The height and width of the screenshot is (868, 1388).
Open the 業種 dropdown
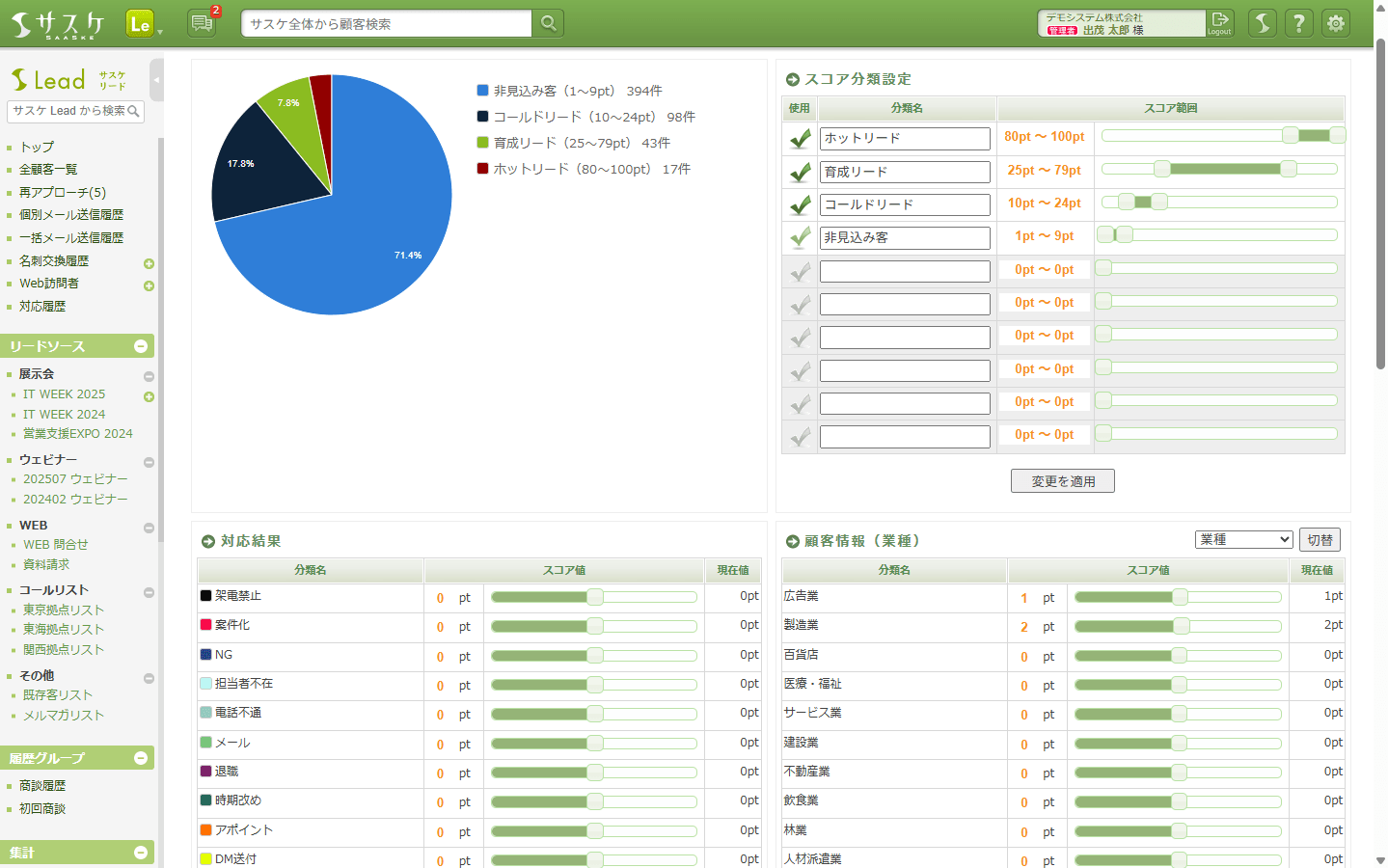1243,540
